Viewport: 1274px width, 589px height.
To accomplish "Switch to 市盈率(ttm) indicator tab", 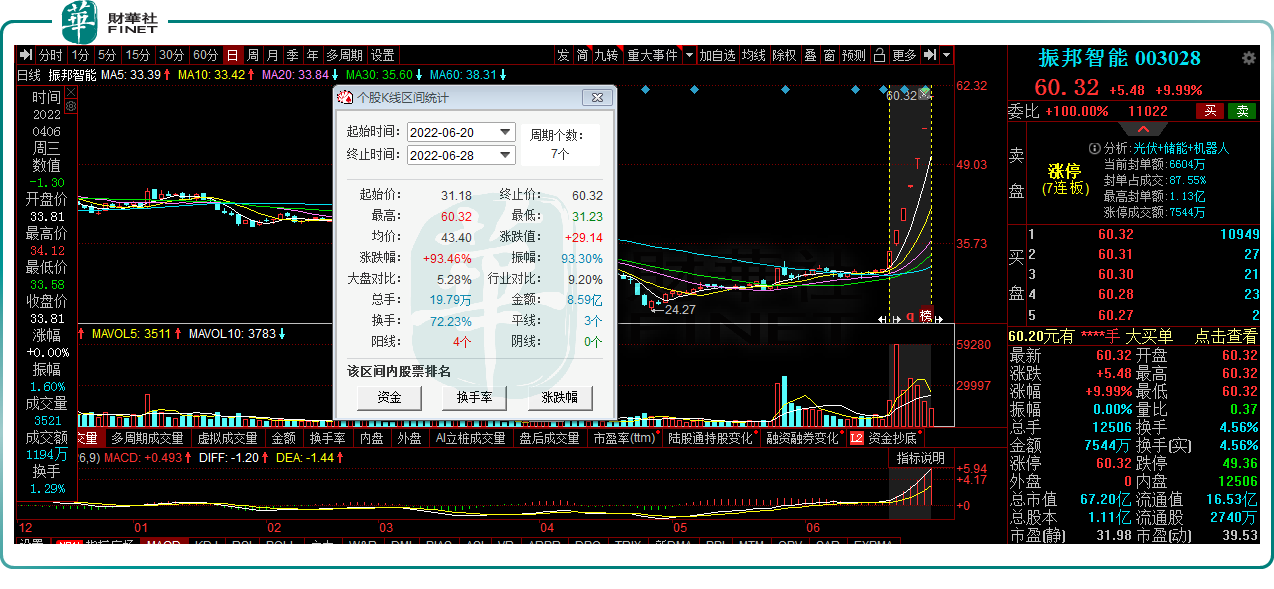I will pos(625,438).
